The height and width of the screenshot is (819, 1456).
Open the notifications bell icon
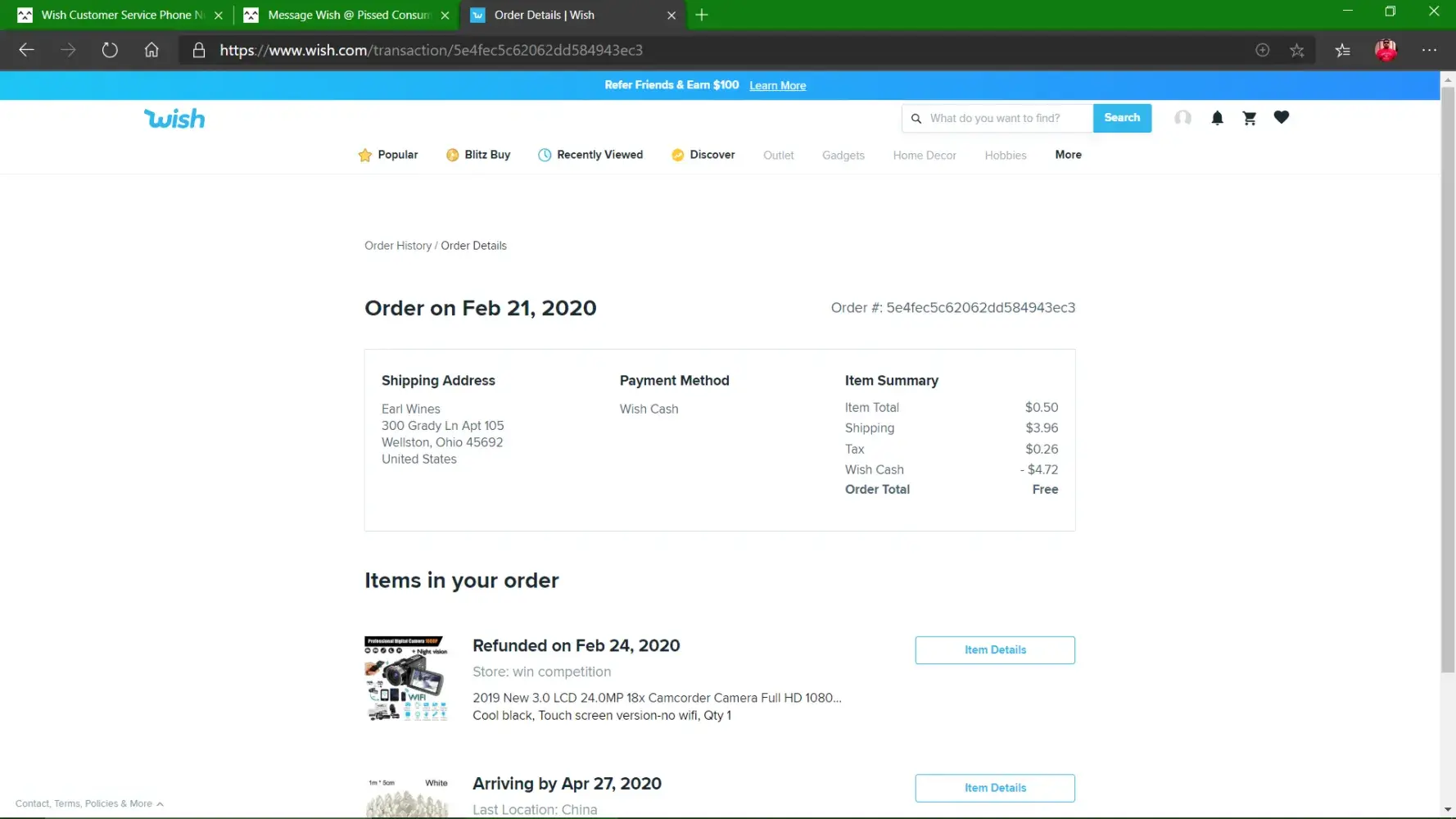[1217, 118]
